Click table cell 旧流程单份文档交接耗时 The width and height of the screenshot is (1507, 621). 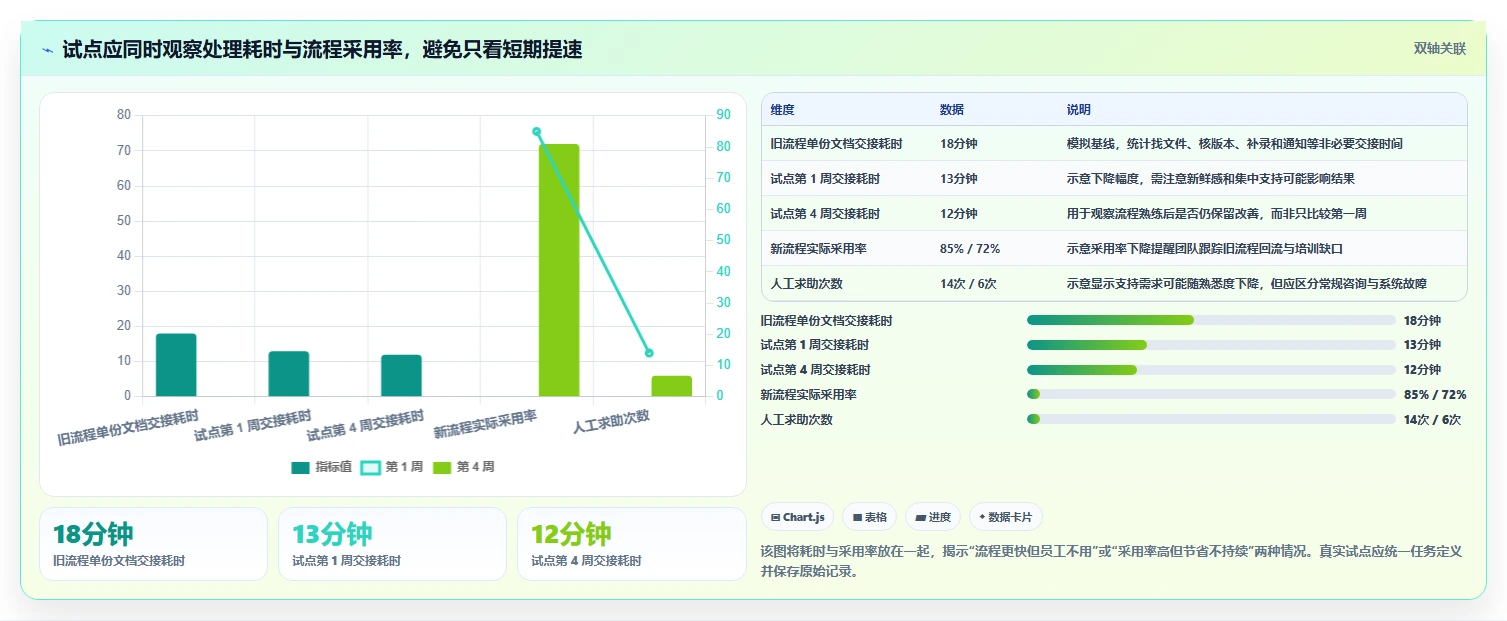click(x=836, y=144)
